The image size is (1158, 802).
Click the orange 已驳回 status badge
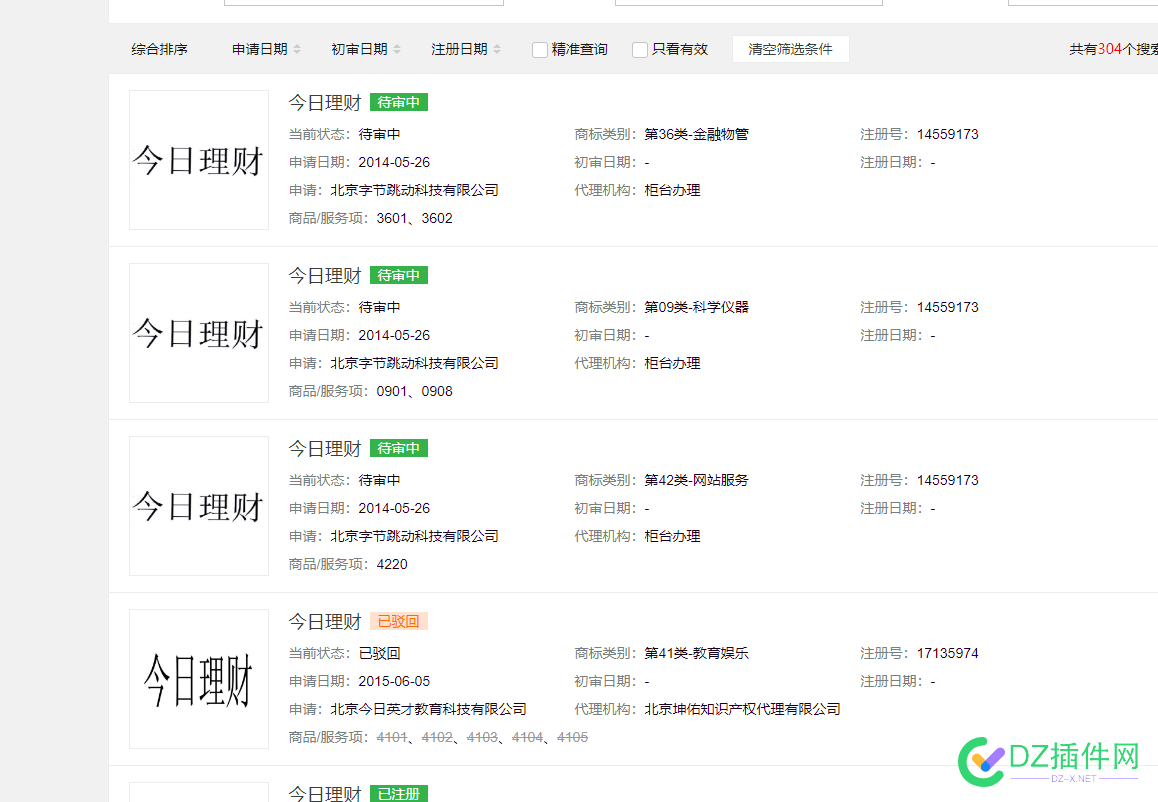tap(399, 621)
